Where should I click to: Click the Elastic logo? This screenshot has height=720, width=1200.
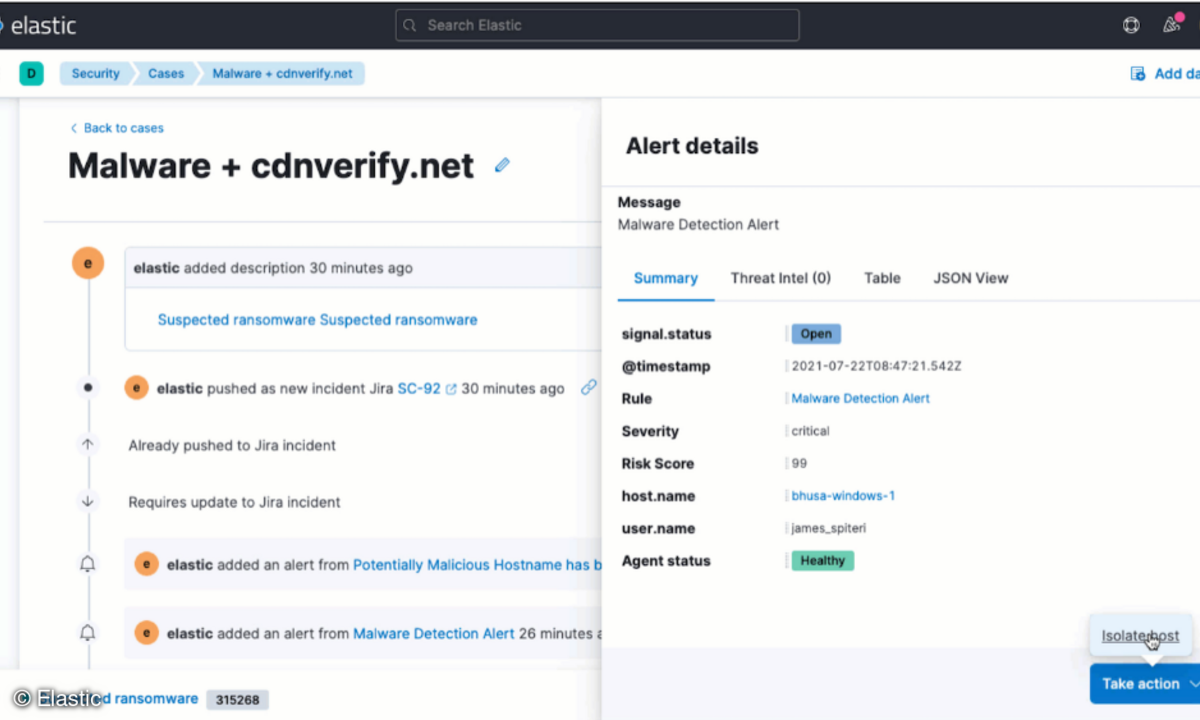39,25
